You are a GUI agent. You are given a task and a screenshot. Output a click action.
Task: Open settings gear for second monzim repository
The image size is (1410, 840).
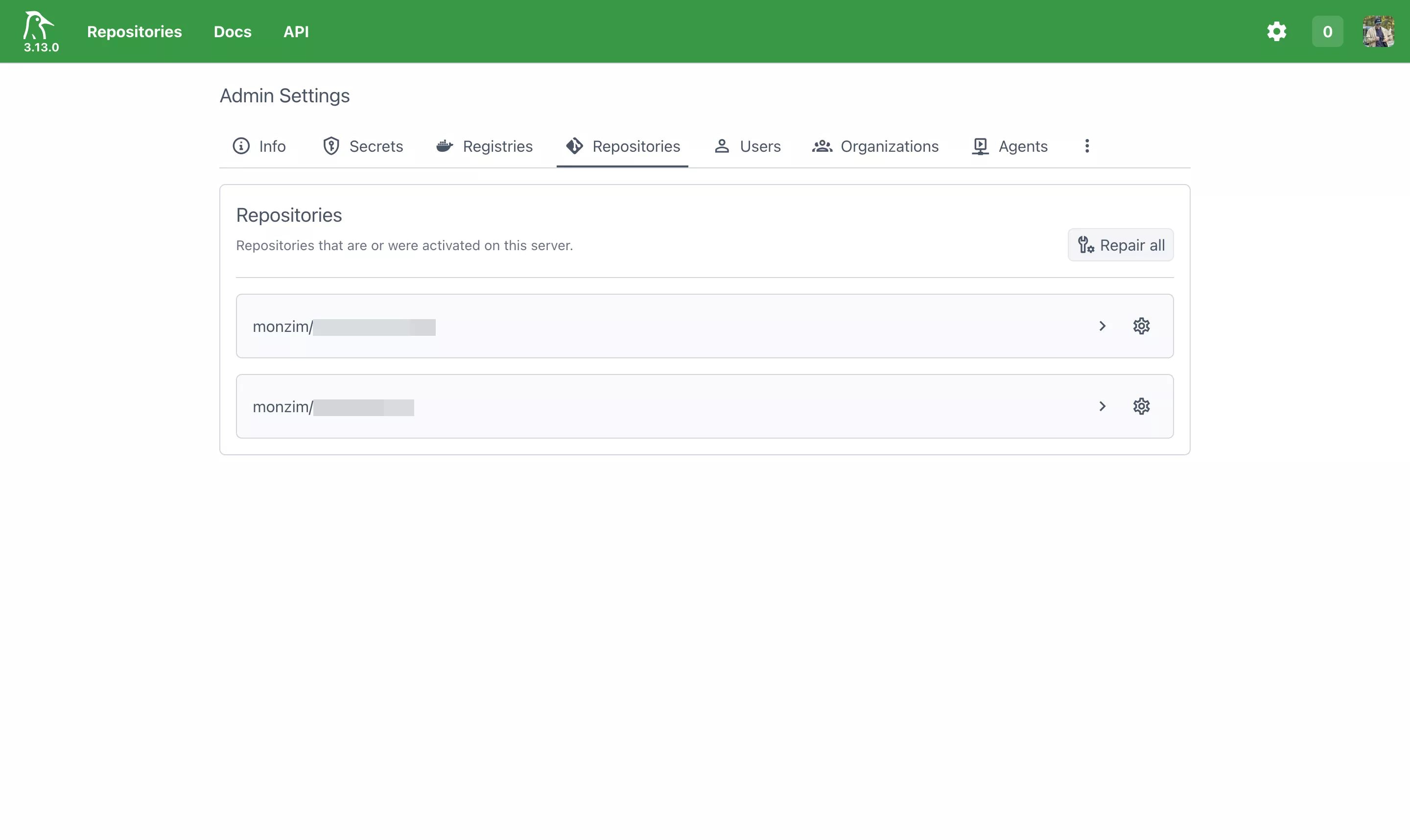(1141, 406)
